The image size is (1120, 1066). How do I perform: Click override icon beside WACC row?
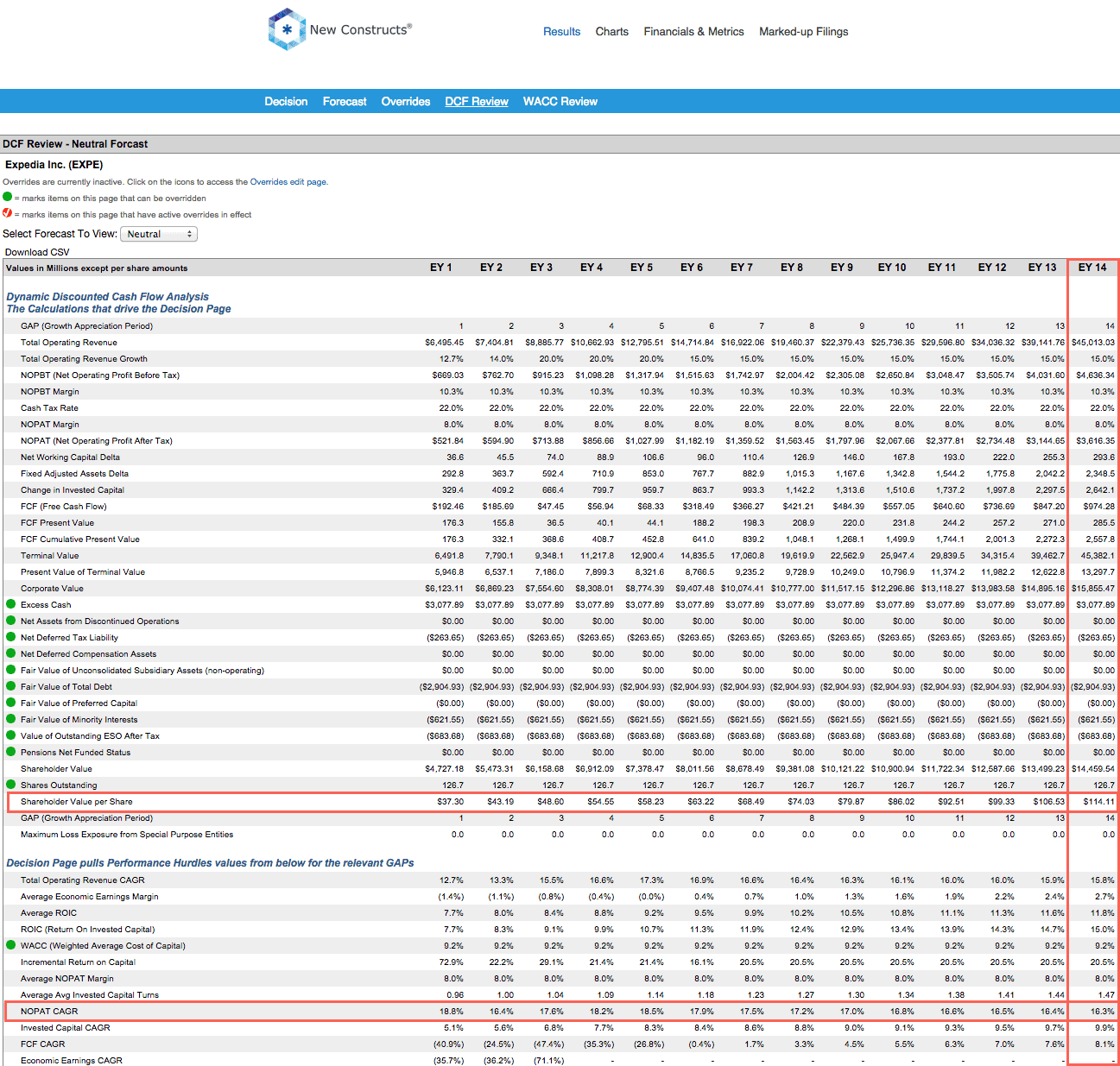[x=10, y=945]
